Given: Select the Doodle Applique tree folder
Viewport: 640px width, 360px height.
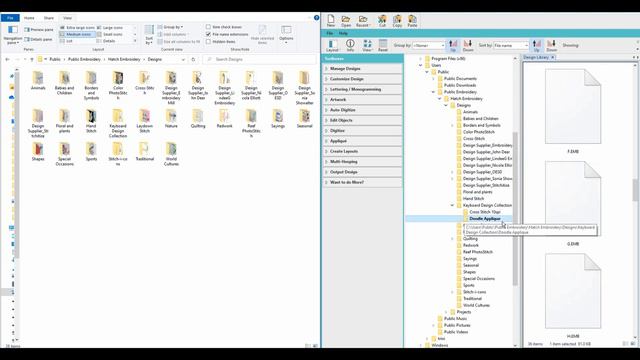Looking at the screenshot, I should pyautogui.click(x=484, y=219).
